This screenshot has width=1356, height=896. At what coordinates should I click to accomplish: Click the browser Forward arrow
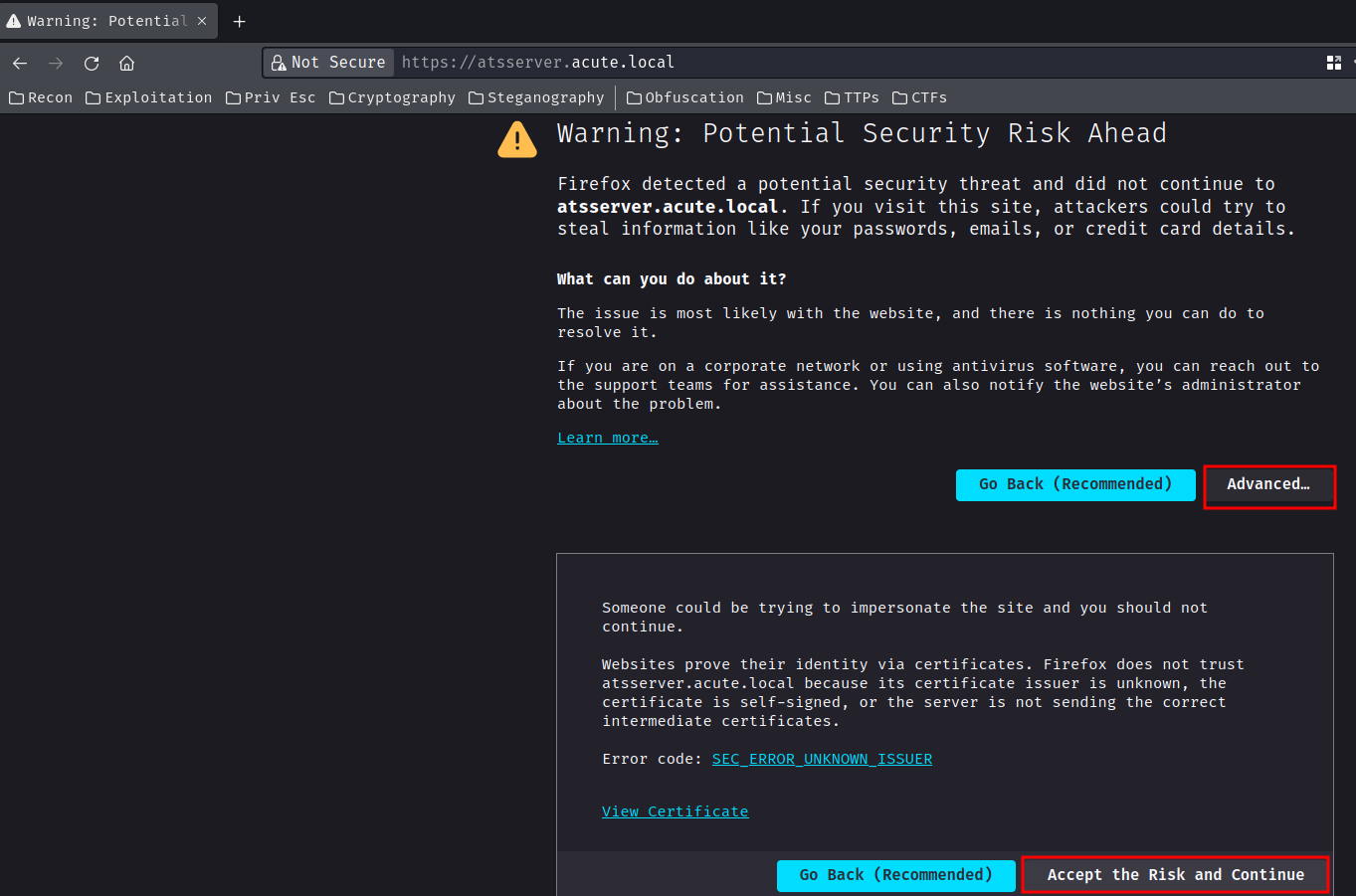tap(56, 63)
